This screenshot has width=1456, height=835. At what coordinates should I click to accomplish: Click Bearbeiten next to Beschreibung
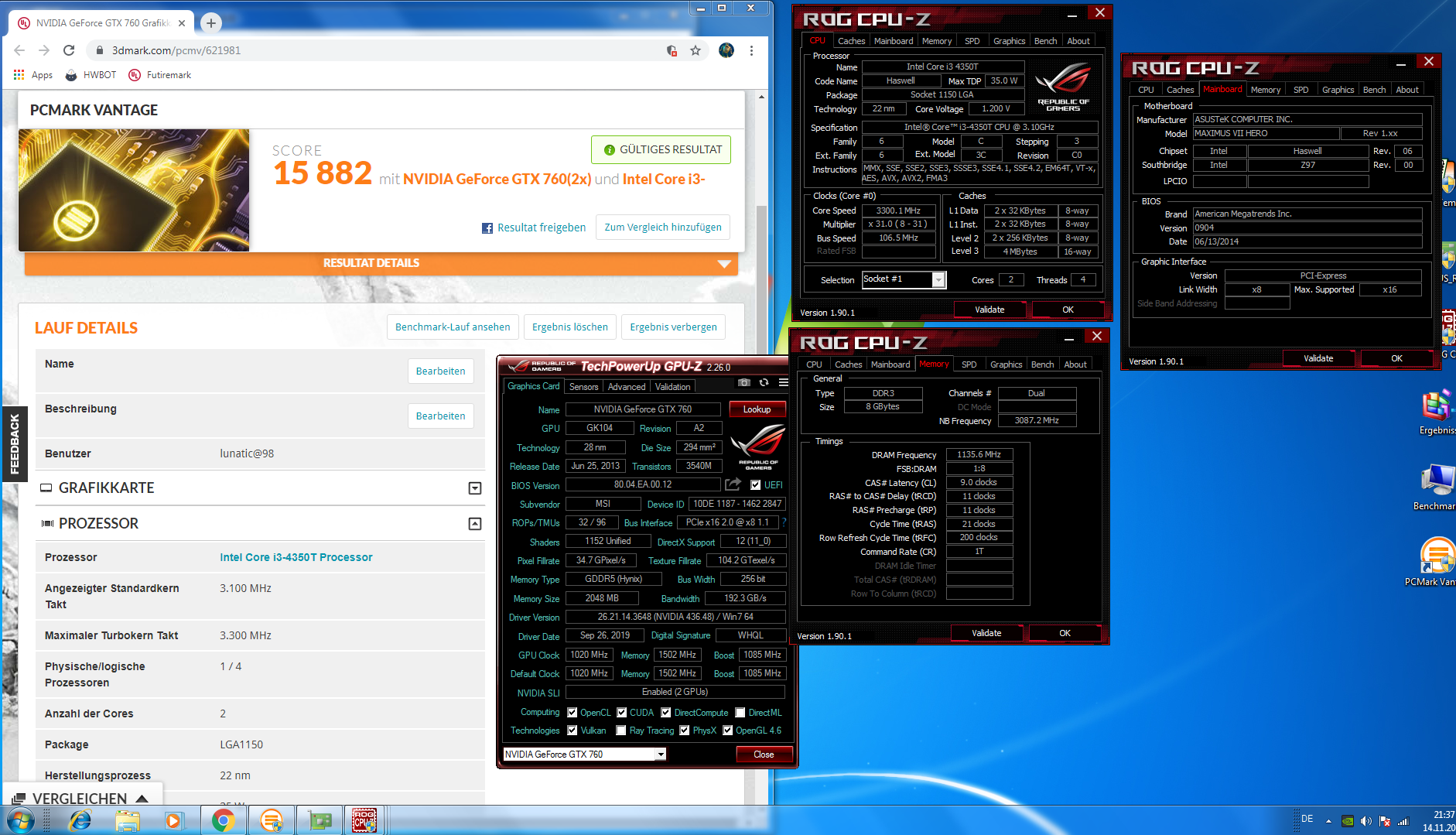[x=440, y=416]
